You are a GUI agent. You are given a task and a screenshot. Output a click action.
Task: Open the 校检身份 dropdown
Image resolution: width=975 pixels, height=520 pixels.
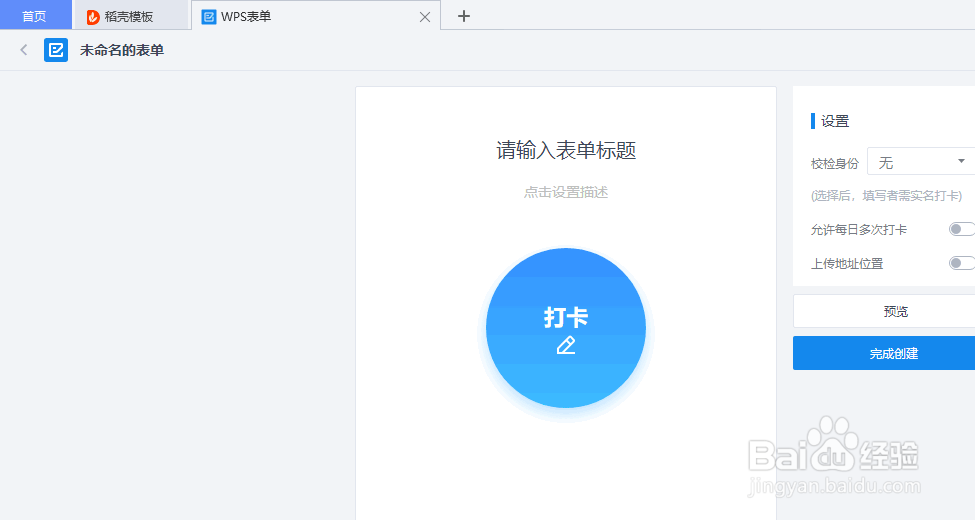(921, 162)
